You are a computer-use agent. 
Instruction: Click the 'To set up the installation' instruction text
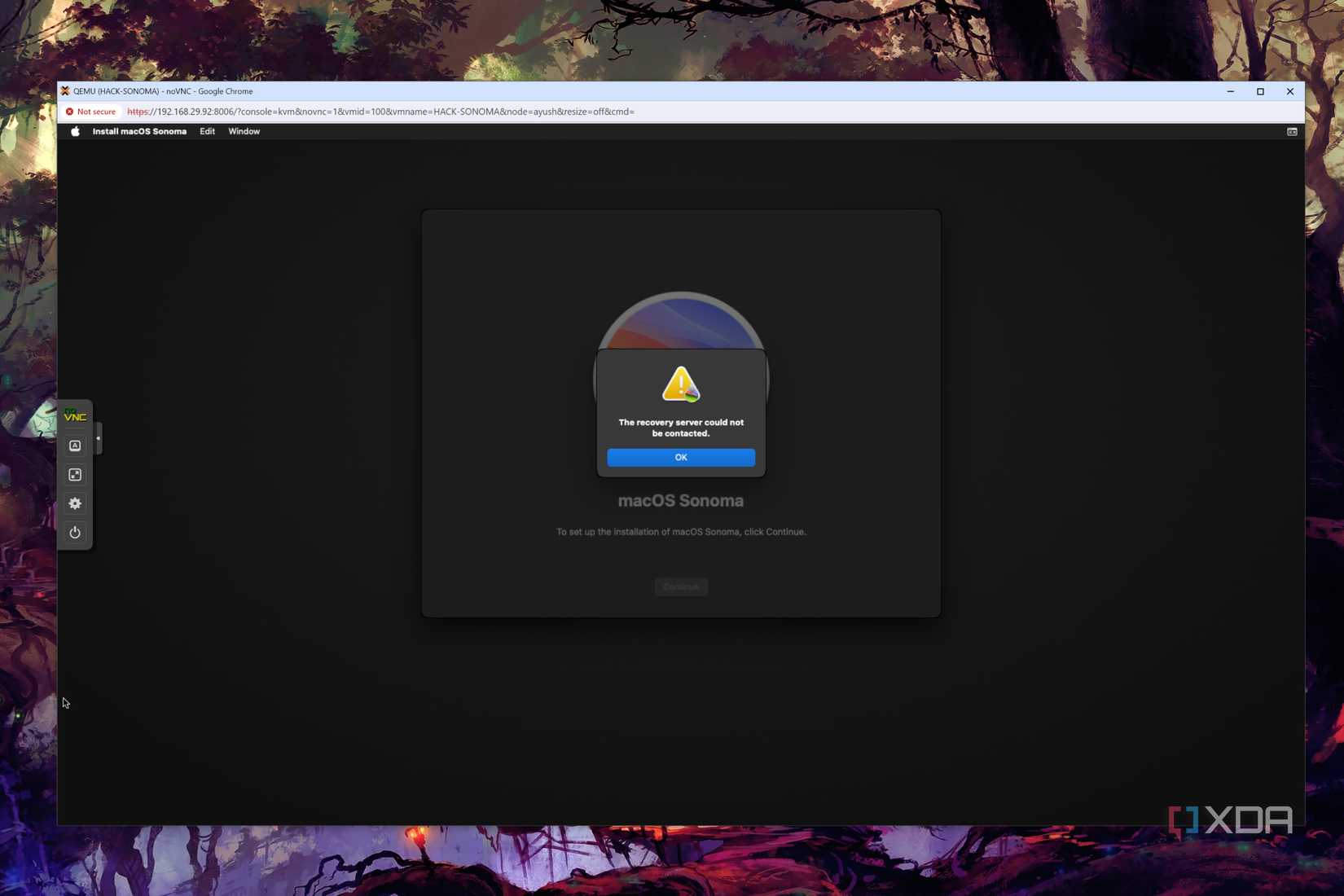pyautogui.click(x=681, y=532)
